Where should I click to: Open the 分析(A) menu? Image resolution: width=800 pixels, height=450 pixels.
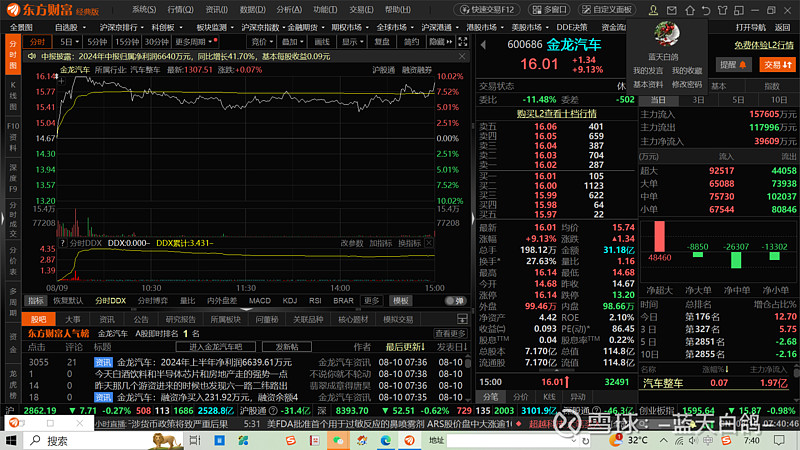point(289,10)
